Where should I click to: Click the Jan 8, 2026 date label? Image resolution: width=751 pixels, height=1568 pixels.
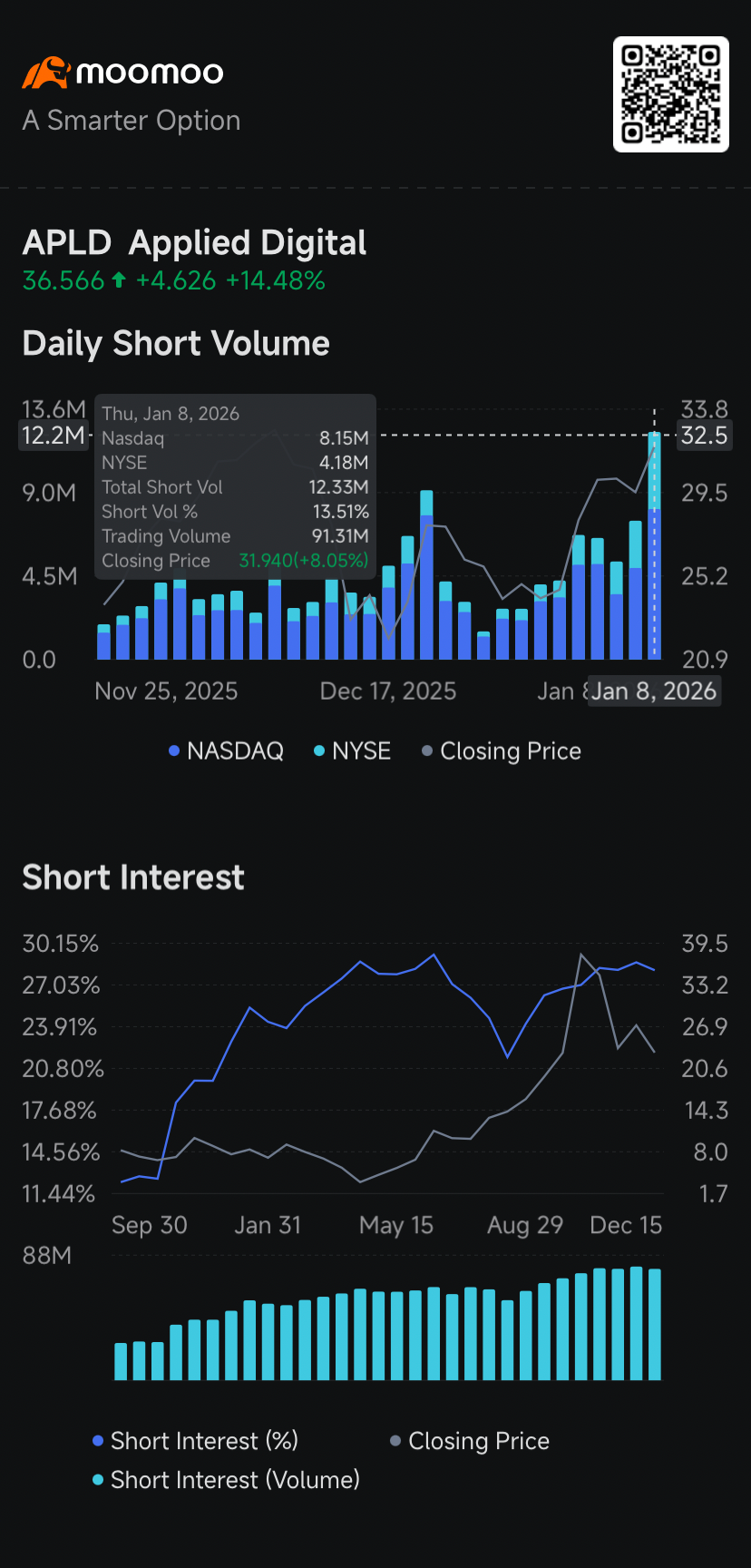654,691
